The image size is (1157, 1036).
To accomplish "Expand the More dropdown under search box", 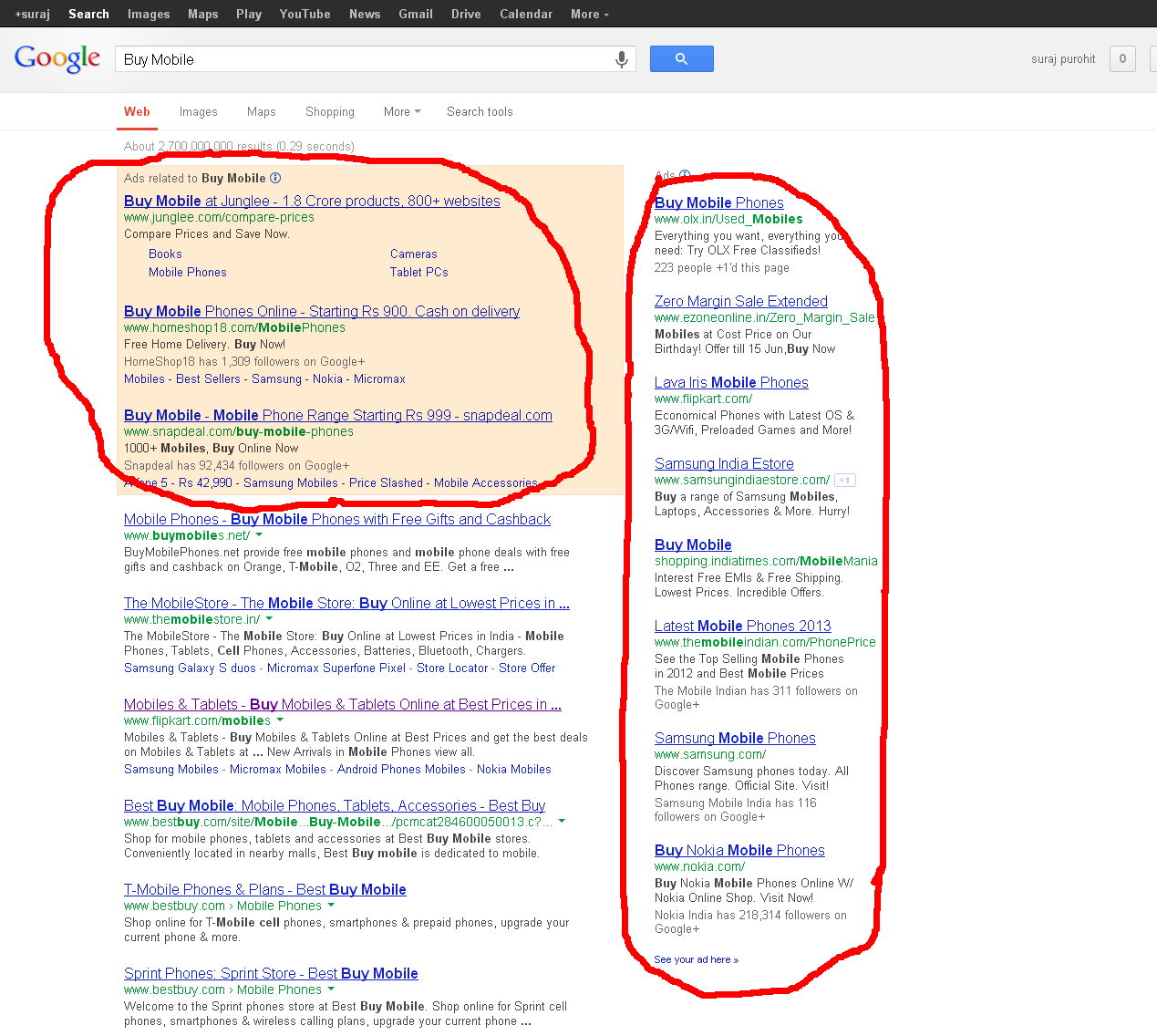I will point(402,111).
